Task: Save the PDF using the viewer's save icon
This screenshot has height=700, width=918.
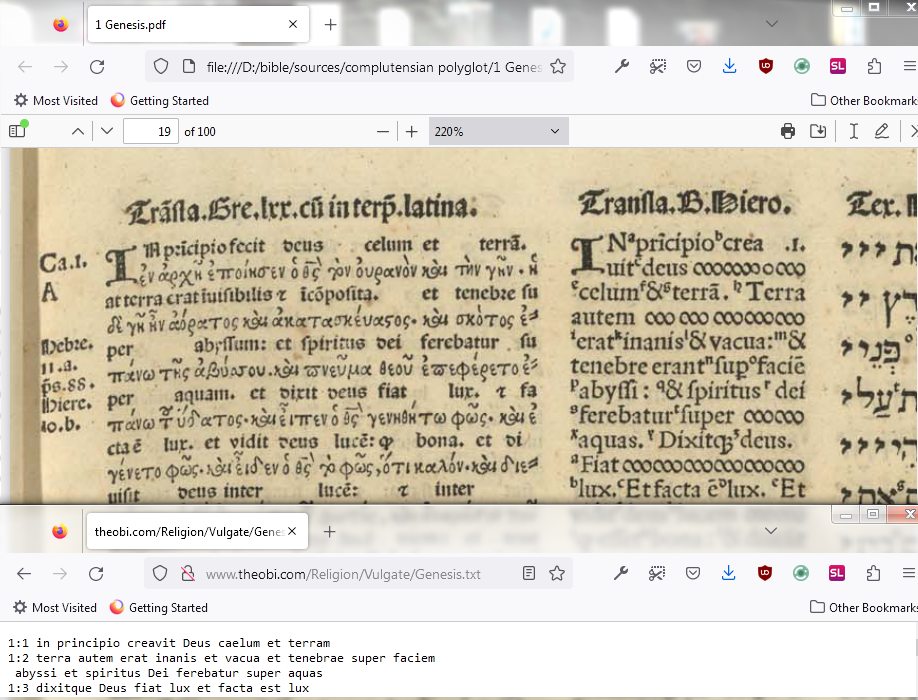Action: pos(818,131)
